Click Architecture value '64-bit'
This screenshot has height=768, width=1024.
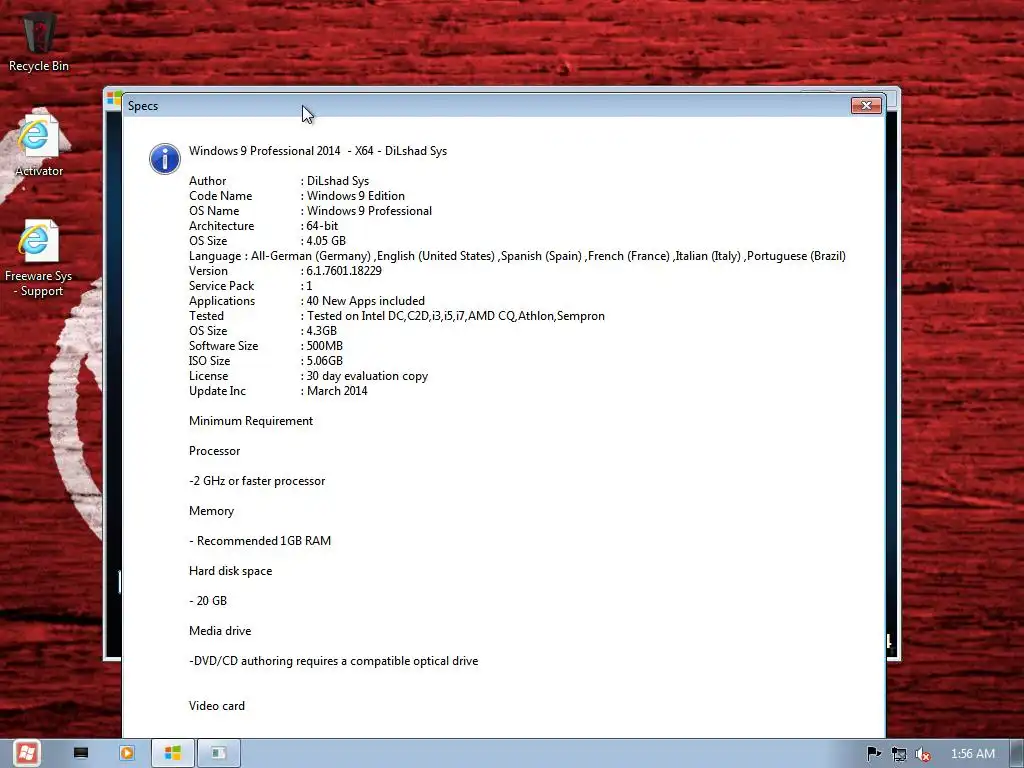point(323,226)
